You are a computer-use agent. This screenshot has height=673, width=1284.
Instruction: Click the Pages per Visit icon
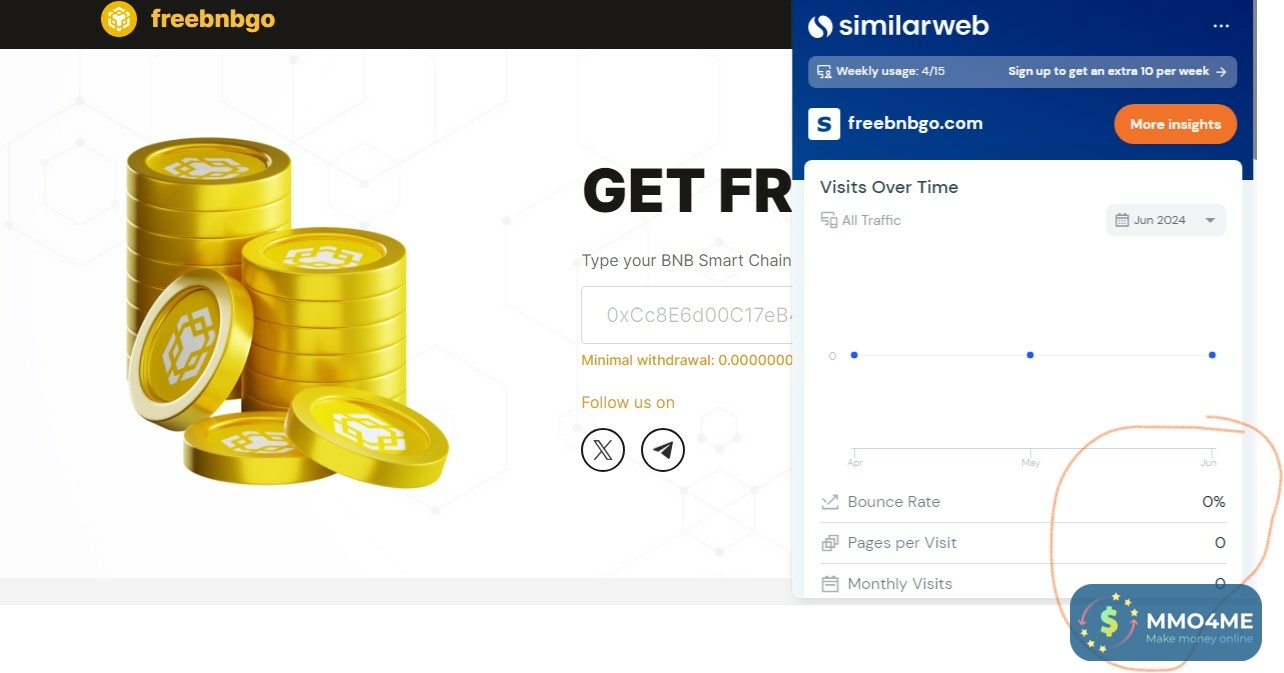point(829,543)
